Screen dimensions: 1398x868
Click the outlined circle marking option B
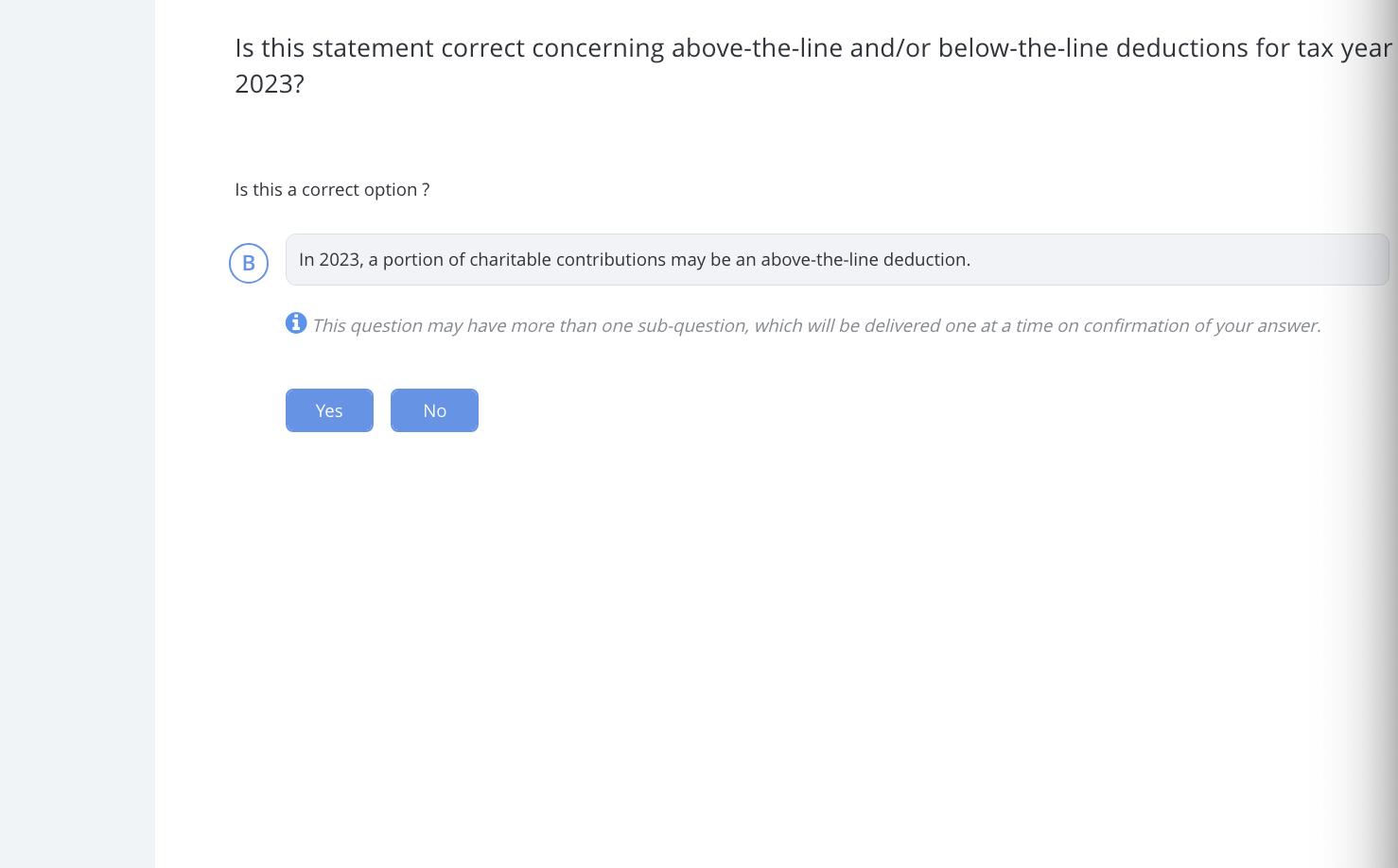click(249, 262)
